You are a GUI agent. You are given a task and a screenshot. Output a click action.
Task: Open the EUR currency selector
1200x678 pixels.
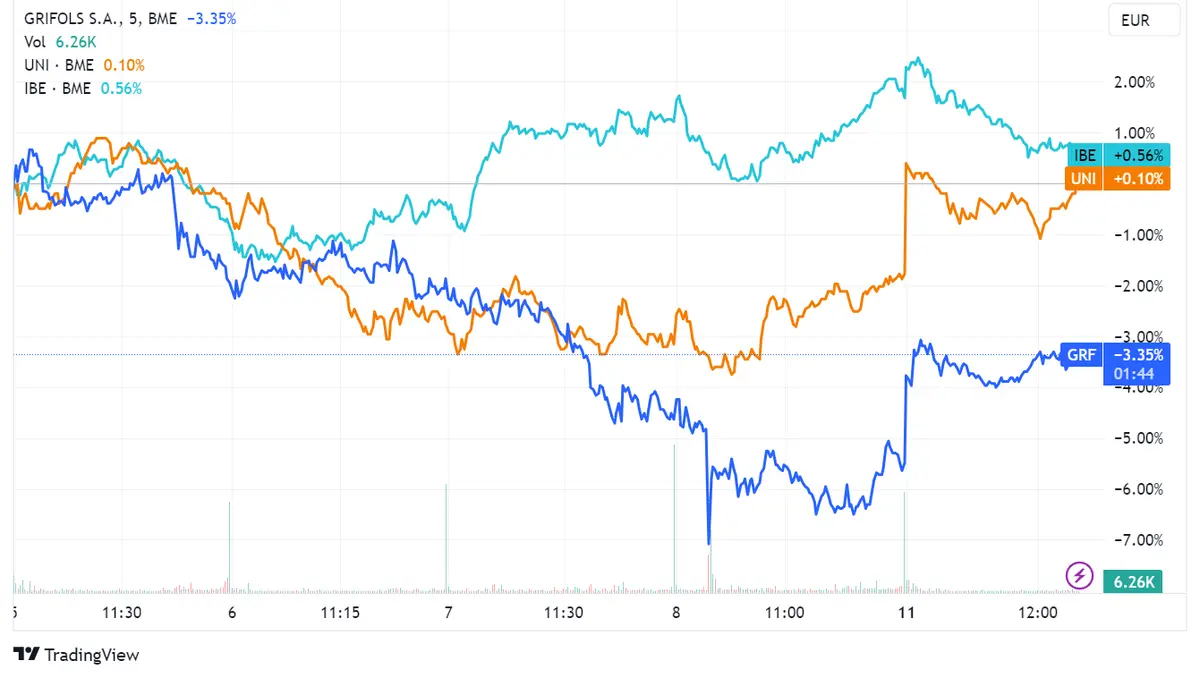click(1143, 19)
